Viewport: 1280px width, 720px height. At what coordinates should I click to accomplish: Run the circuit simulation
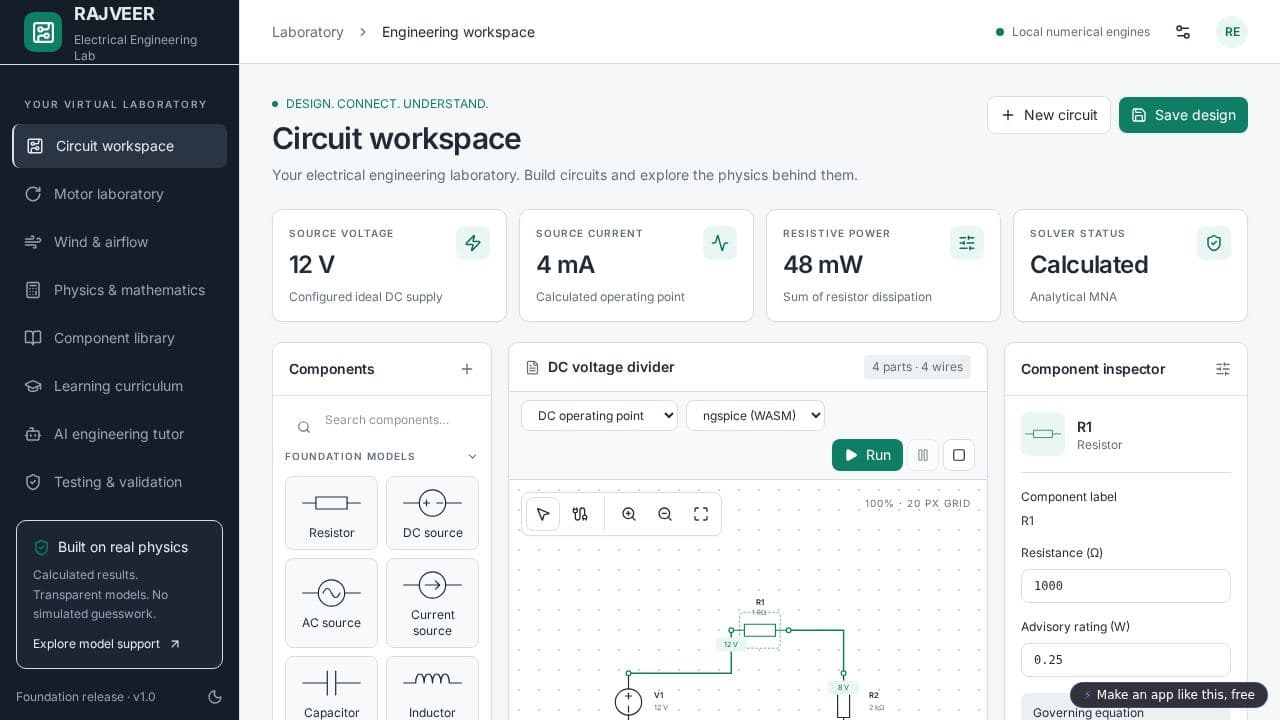coord(867,455)
